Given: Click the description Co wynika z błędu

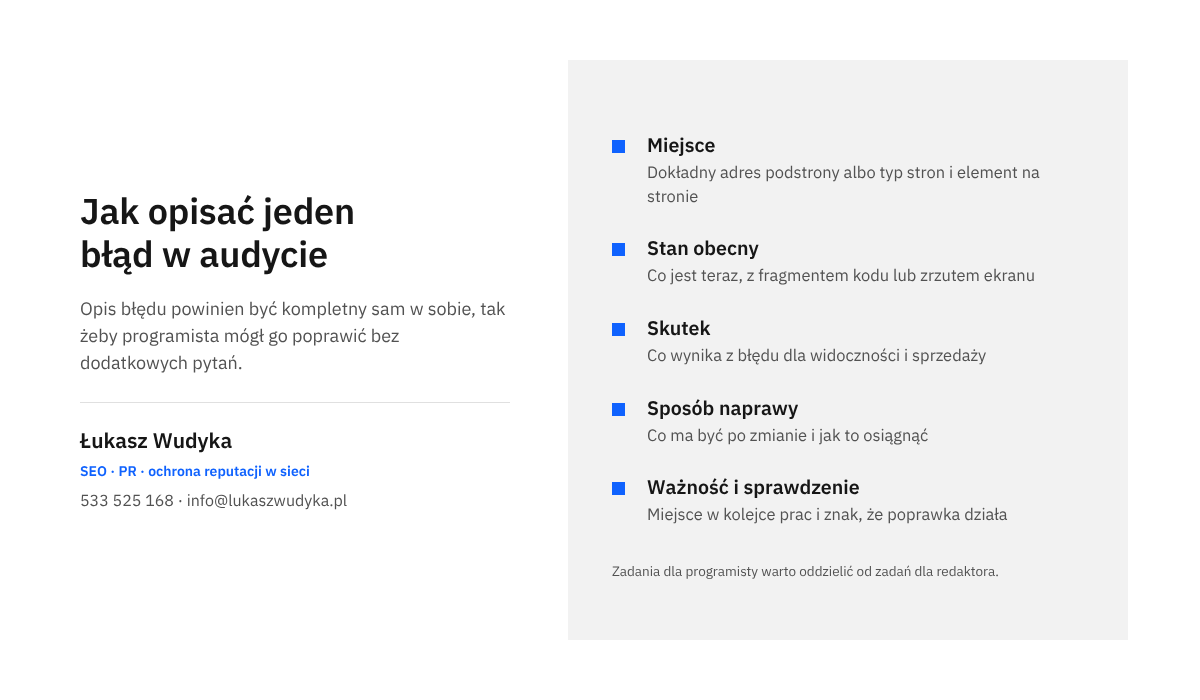Looking at the screenshot, I should 816,355.
